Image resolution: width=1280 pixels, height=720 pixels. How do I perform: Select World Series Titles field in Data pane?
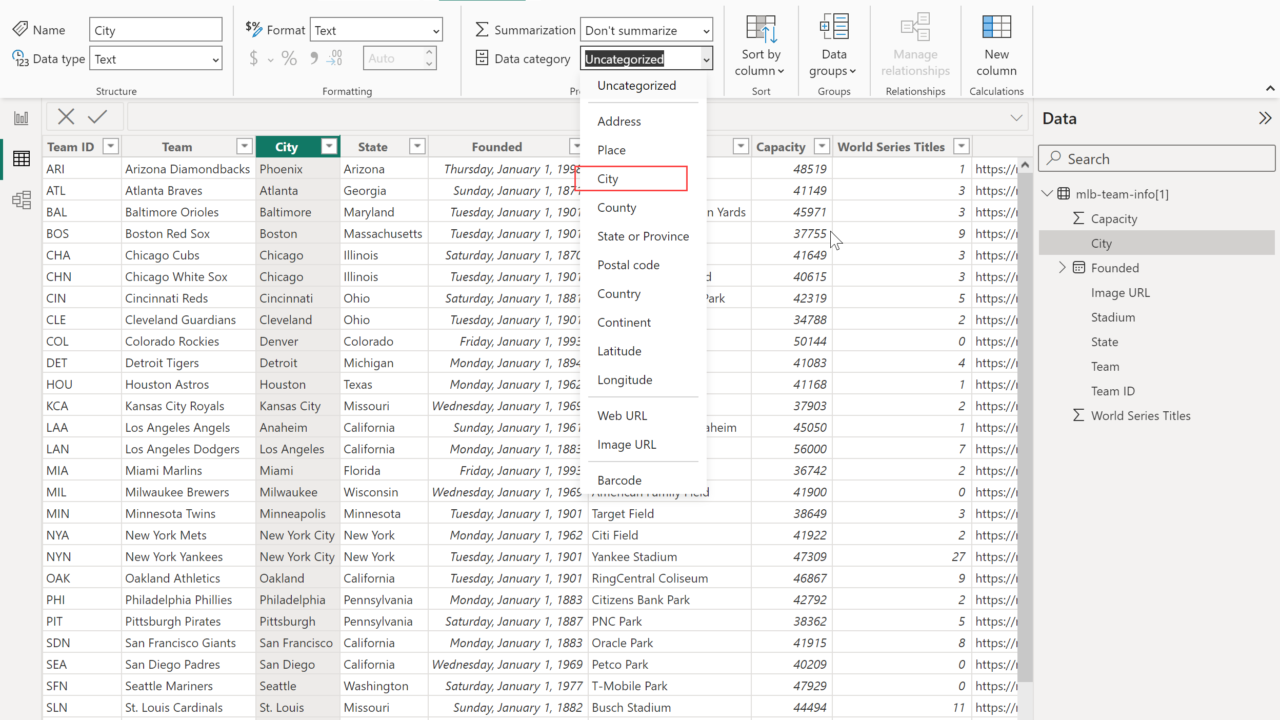pyautogui.click(x=1140, y=416)
